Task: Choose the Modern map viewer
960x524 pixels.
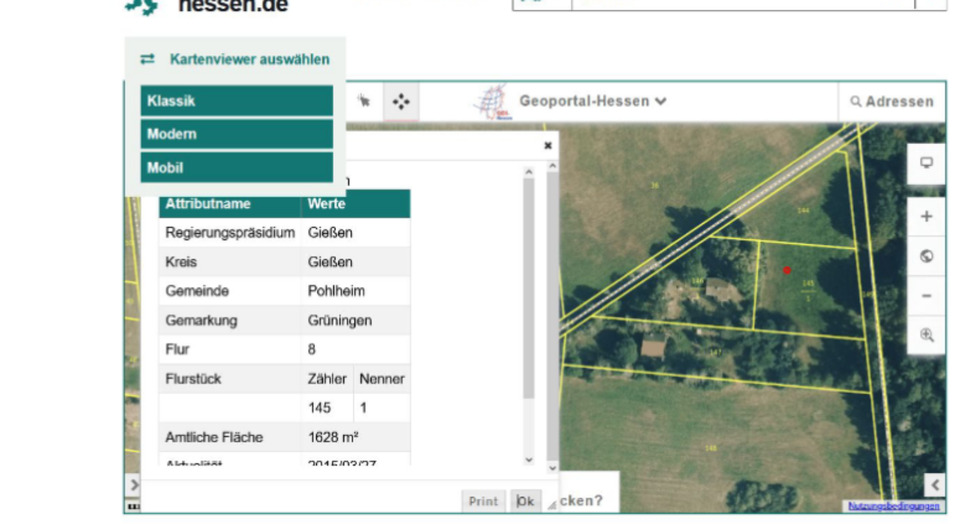Action: (236, 134)
